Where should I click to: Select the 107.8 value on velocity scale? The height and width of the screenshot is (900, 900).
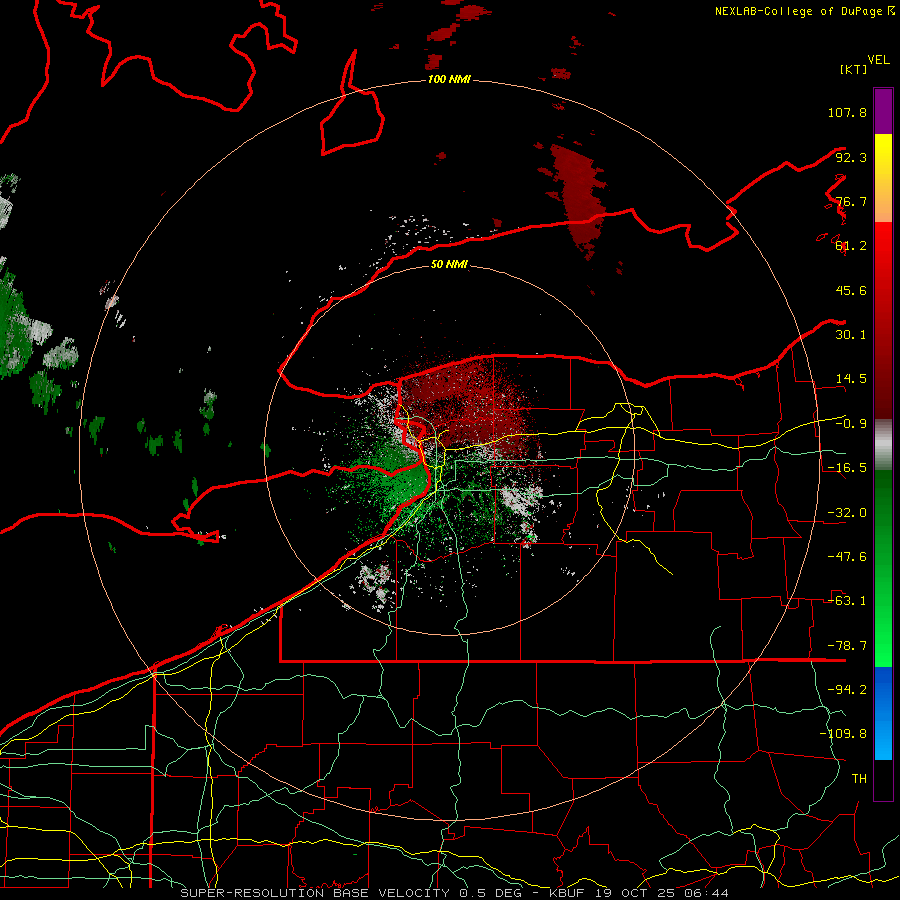847,112
